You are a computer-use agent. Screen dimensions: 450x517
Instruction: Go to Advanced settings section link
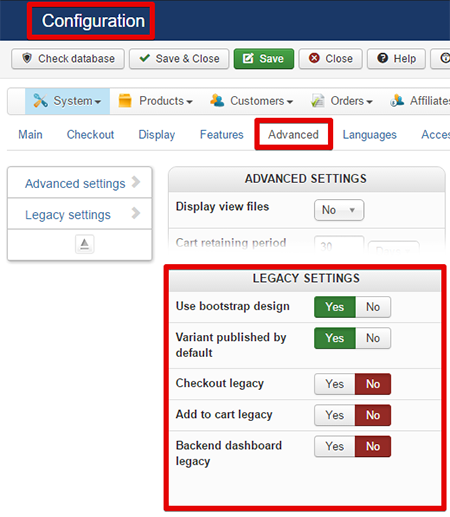[80, 183]
